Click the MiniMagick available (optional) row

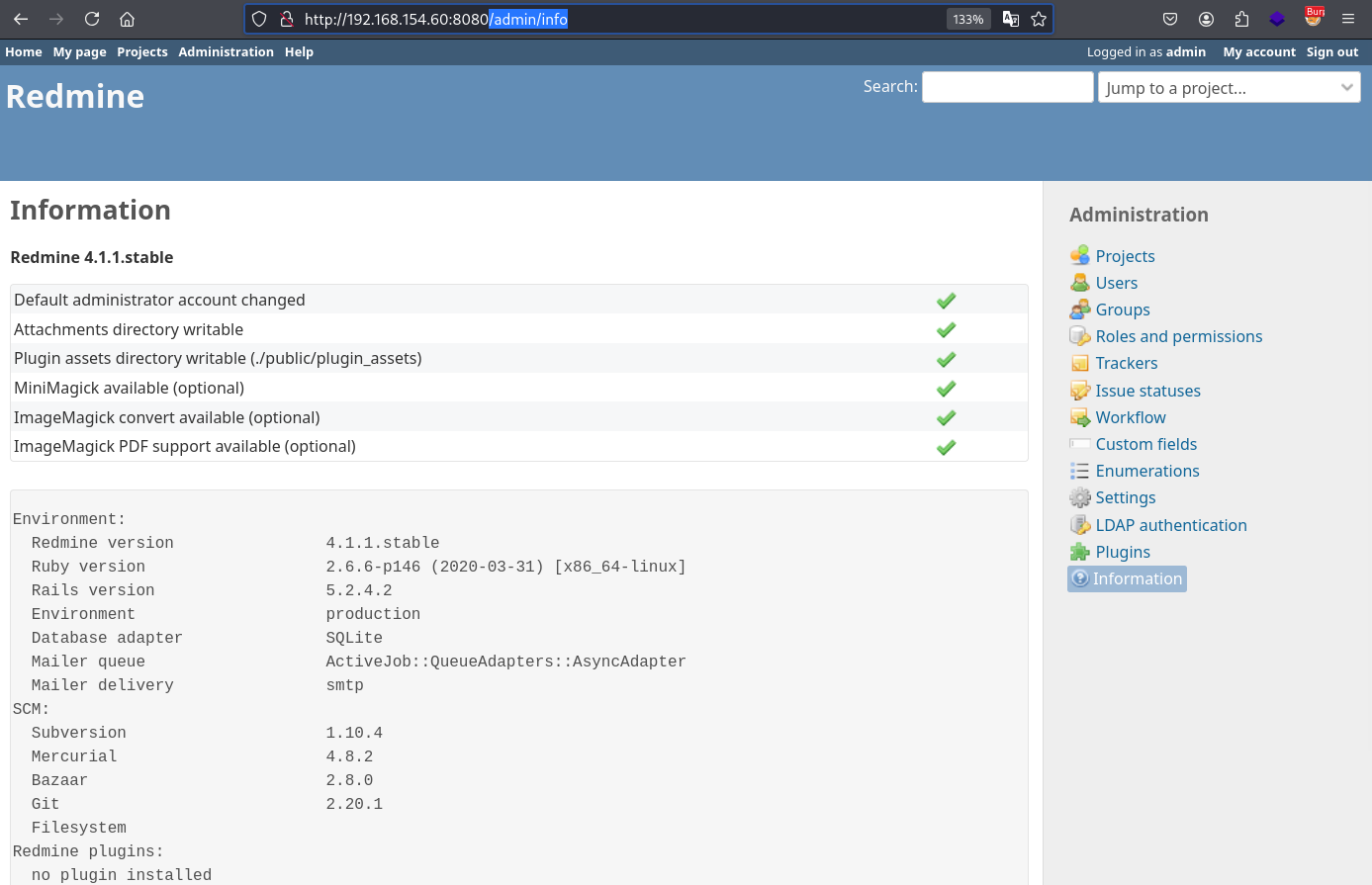pos(519,388)
